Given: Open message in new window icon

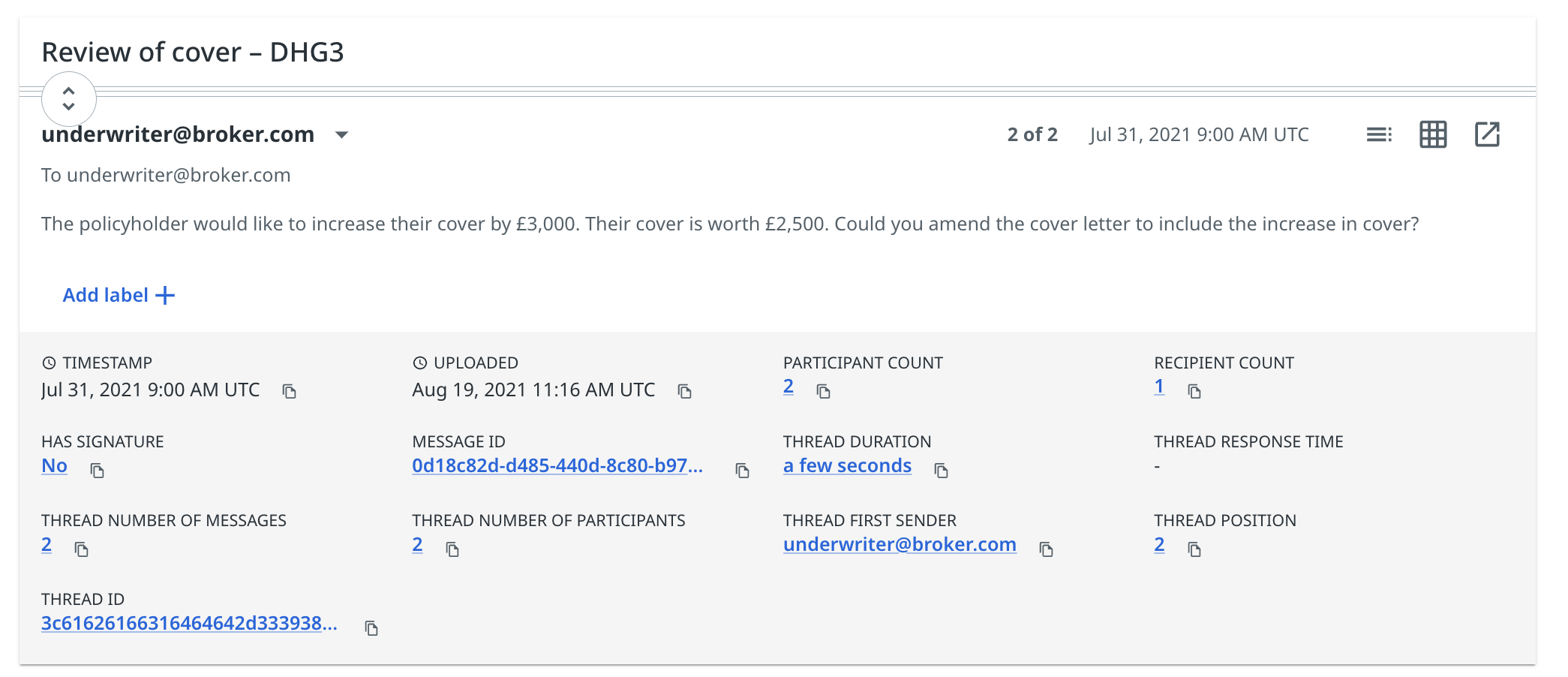Looking at the screenshot, I should [1486, 135].
